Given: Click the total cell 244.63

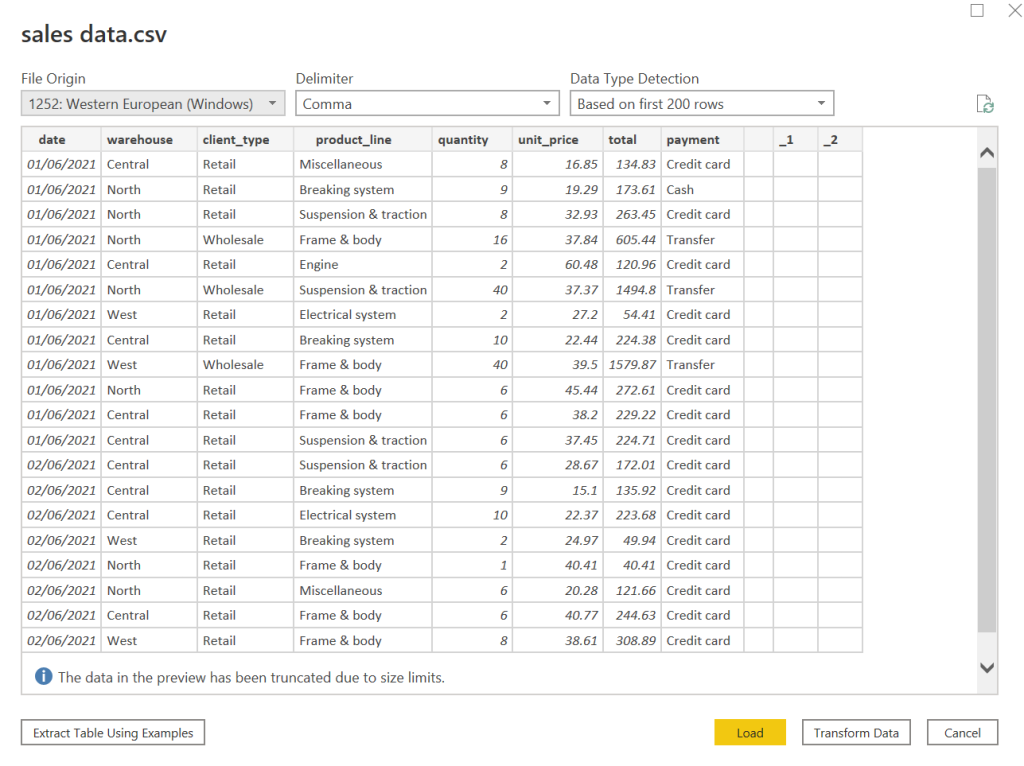Looking at the screenshot, I should click(x=632, y=615).
